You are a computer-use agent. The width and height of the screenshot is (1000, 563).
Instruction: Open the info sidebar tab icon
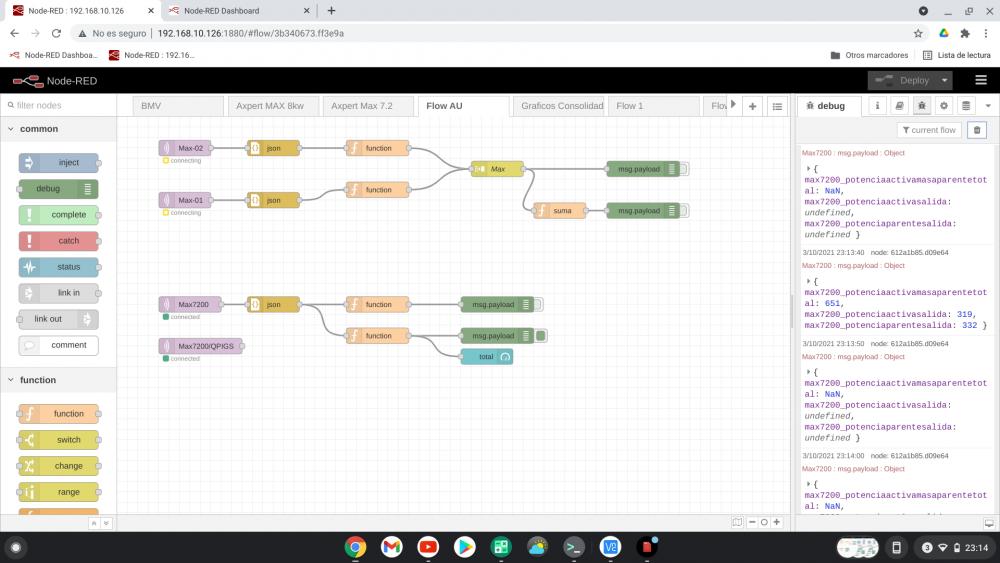coord(878,106)
